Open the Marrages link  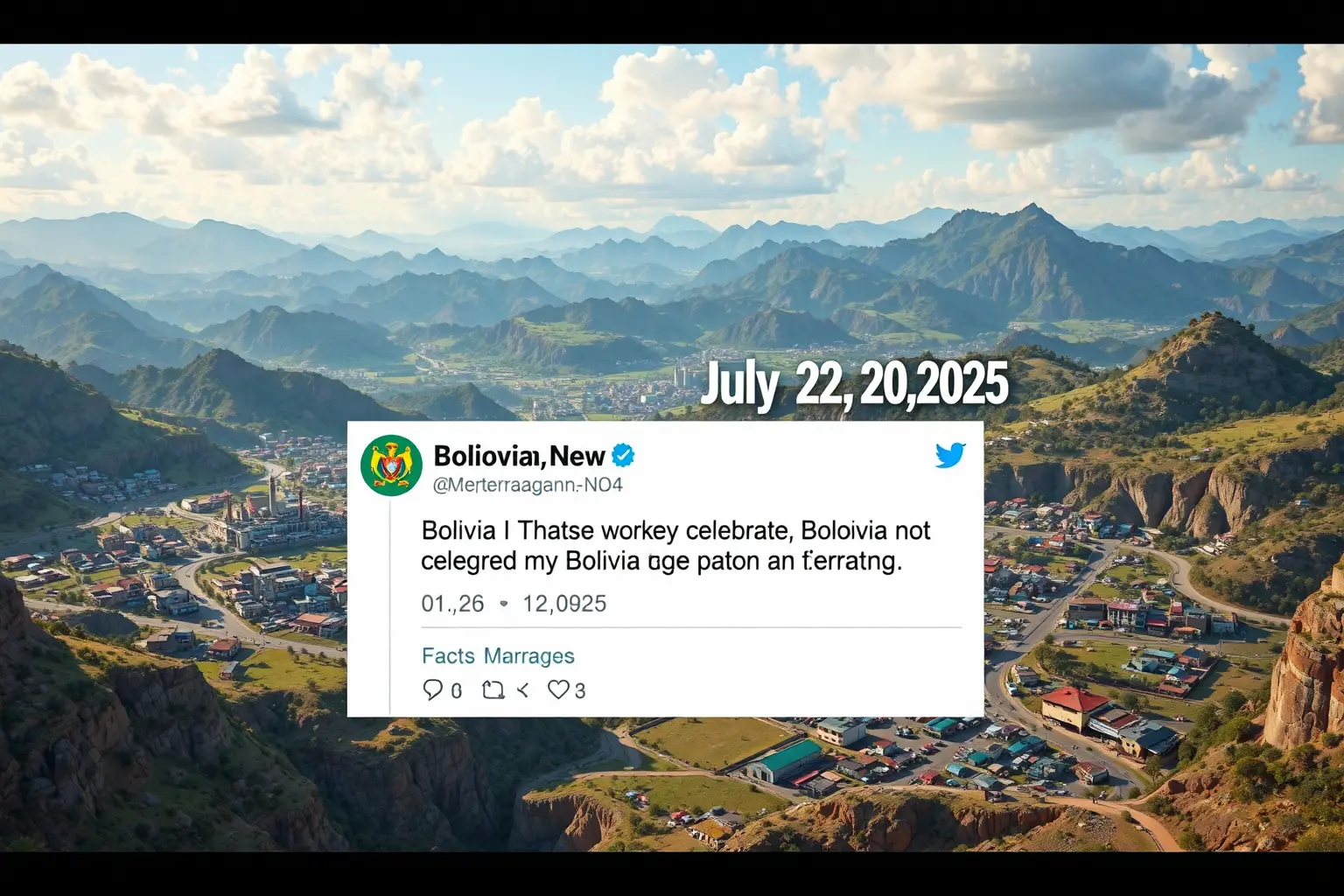(x=529, y=655)
